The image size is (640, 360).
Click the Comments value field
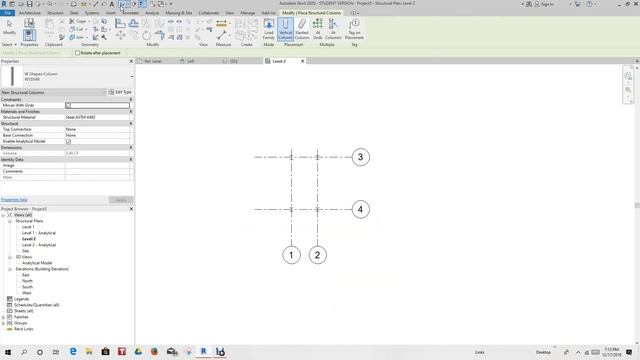[98, 171]
